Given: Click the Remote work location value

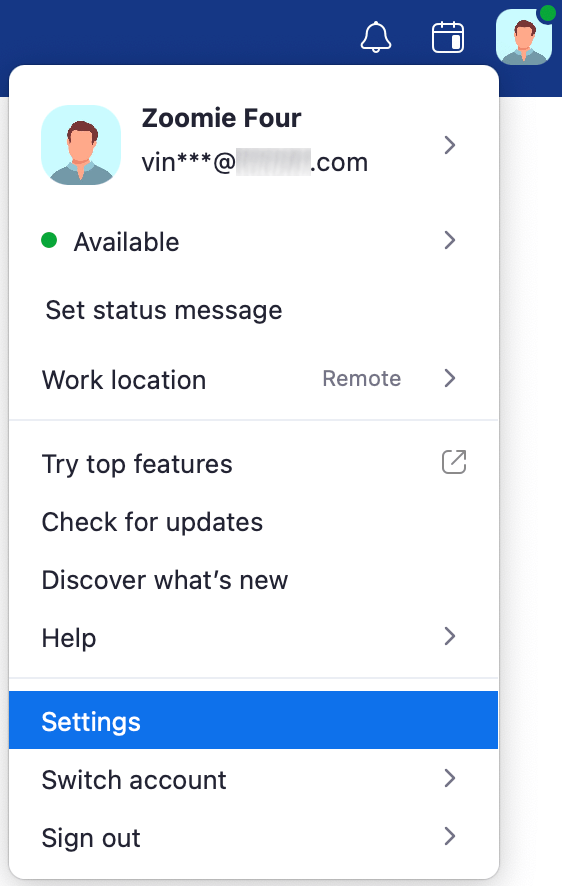Looking at the screenshot, I should coord(361,379).
